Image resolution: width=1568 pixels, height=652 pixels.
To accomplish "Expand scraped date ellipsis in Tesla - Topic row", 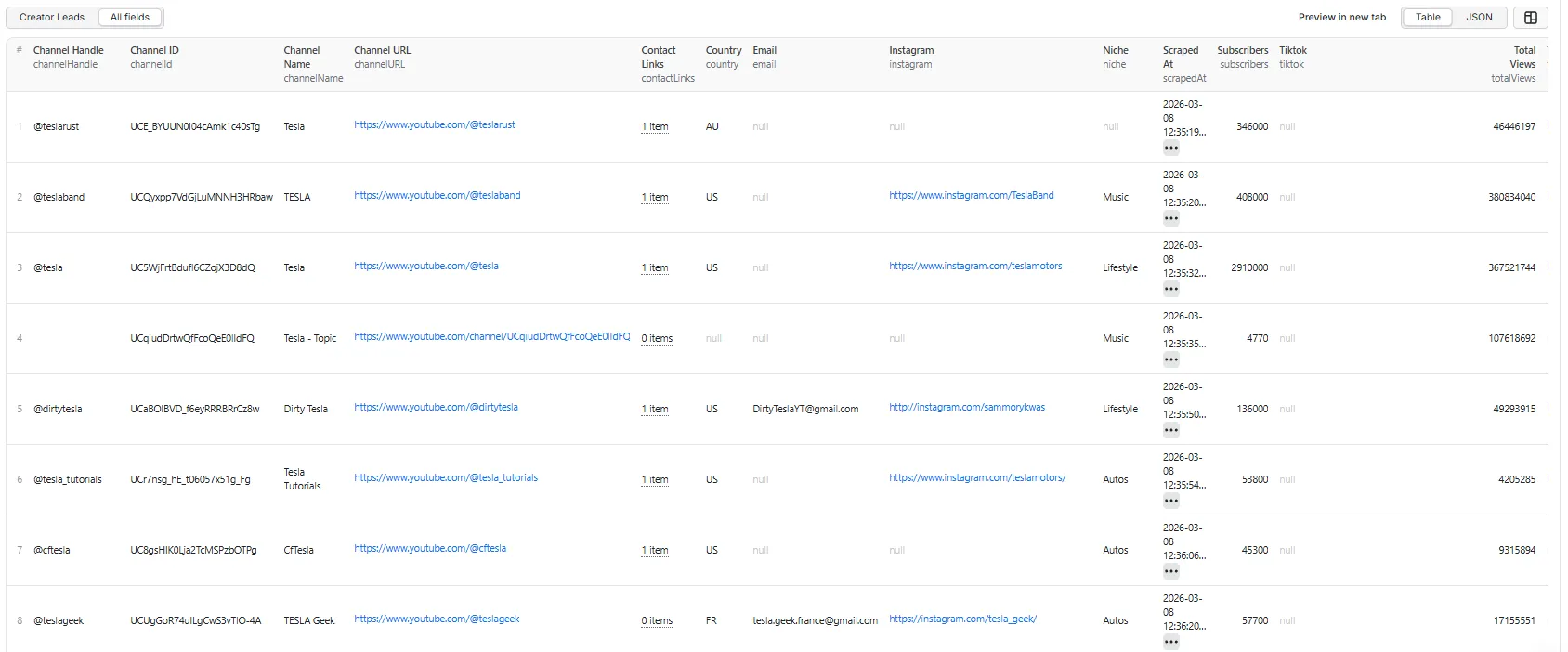I will point(1171,359).
